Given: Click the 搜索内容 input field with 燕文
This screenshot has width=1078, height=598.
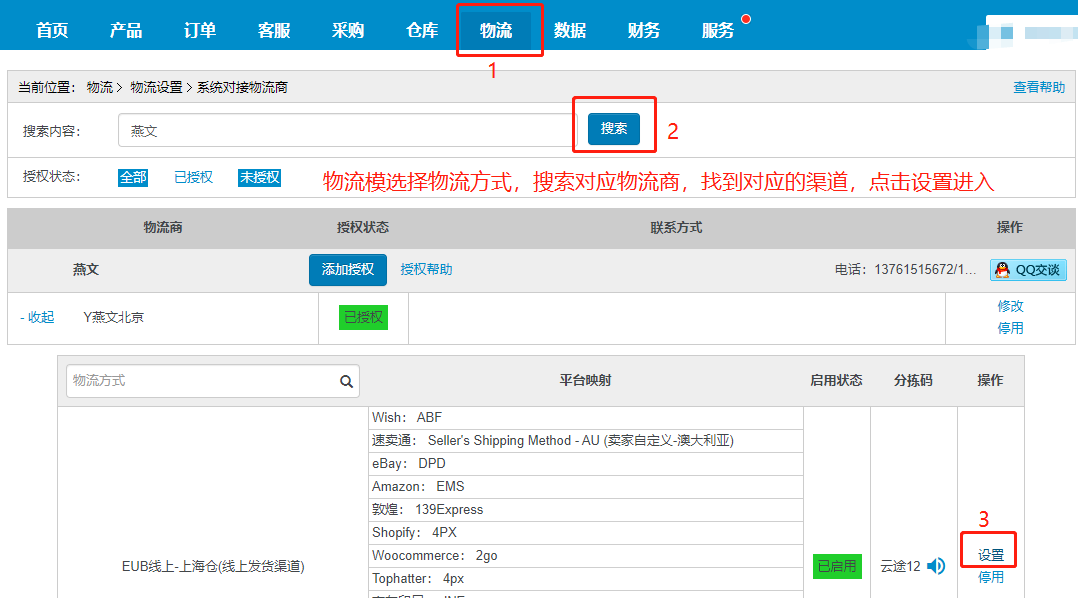Looking at the screenshot, I should click(347, 131).
